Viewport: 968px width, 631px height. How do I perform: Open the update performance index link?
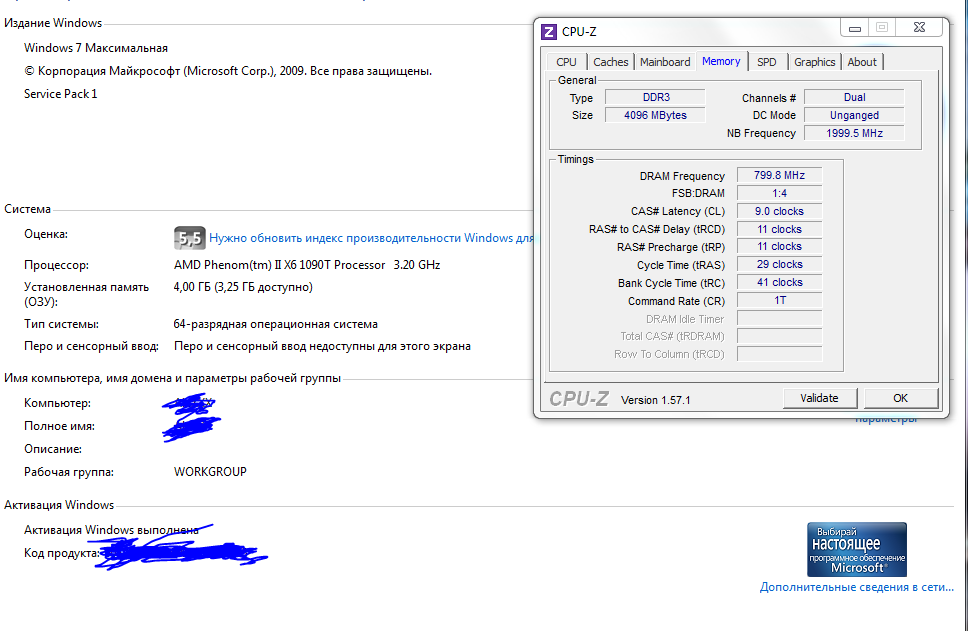[371, 238]
